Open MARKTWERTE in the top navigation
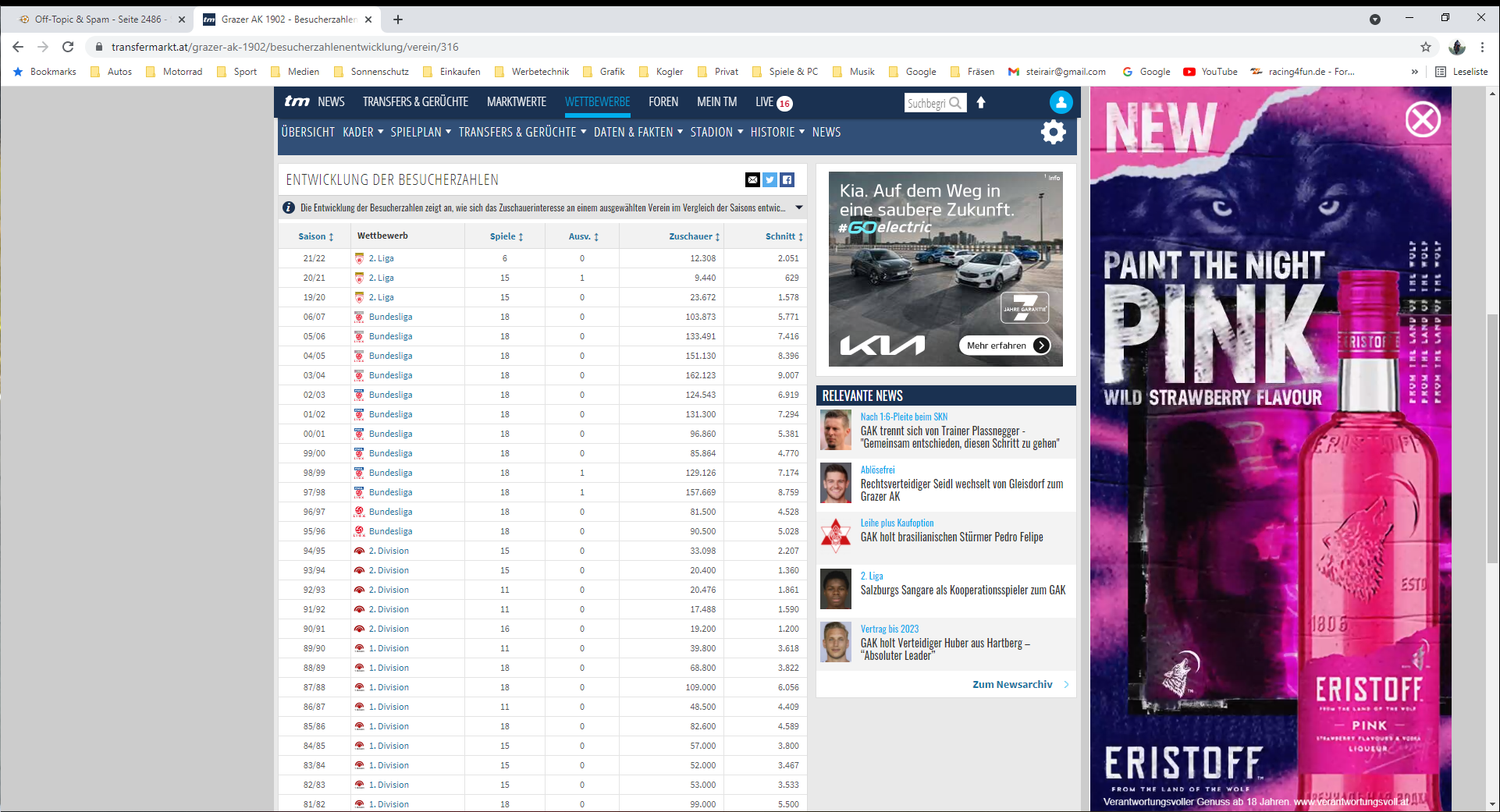Image resolution: width=1500 pixels, height=812 pixels. 517,101
